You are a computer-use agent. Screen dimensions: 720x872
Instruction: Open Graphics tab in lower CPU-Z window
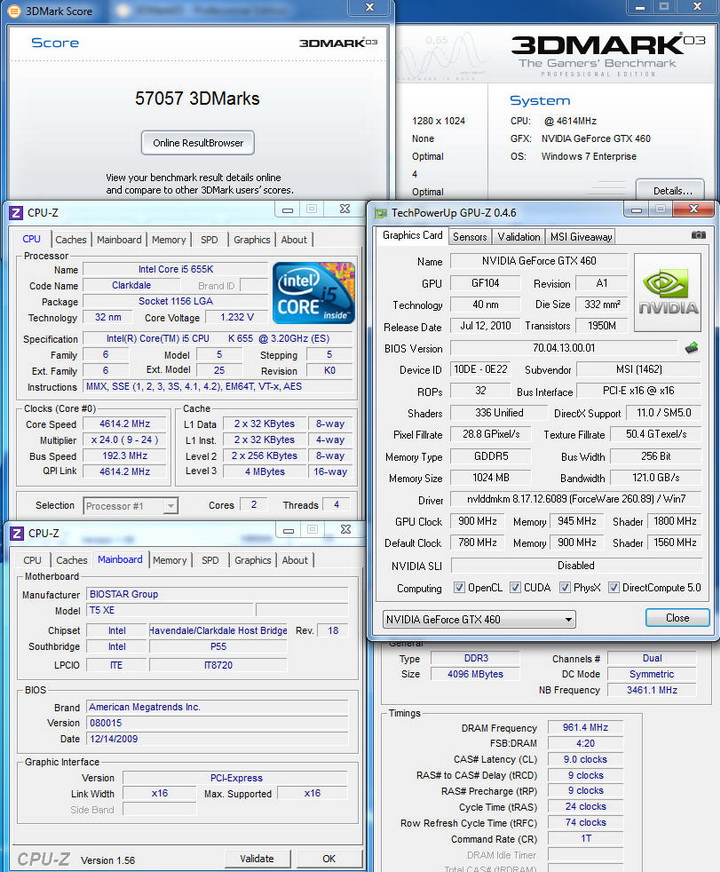[x=252, y=561]
